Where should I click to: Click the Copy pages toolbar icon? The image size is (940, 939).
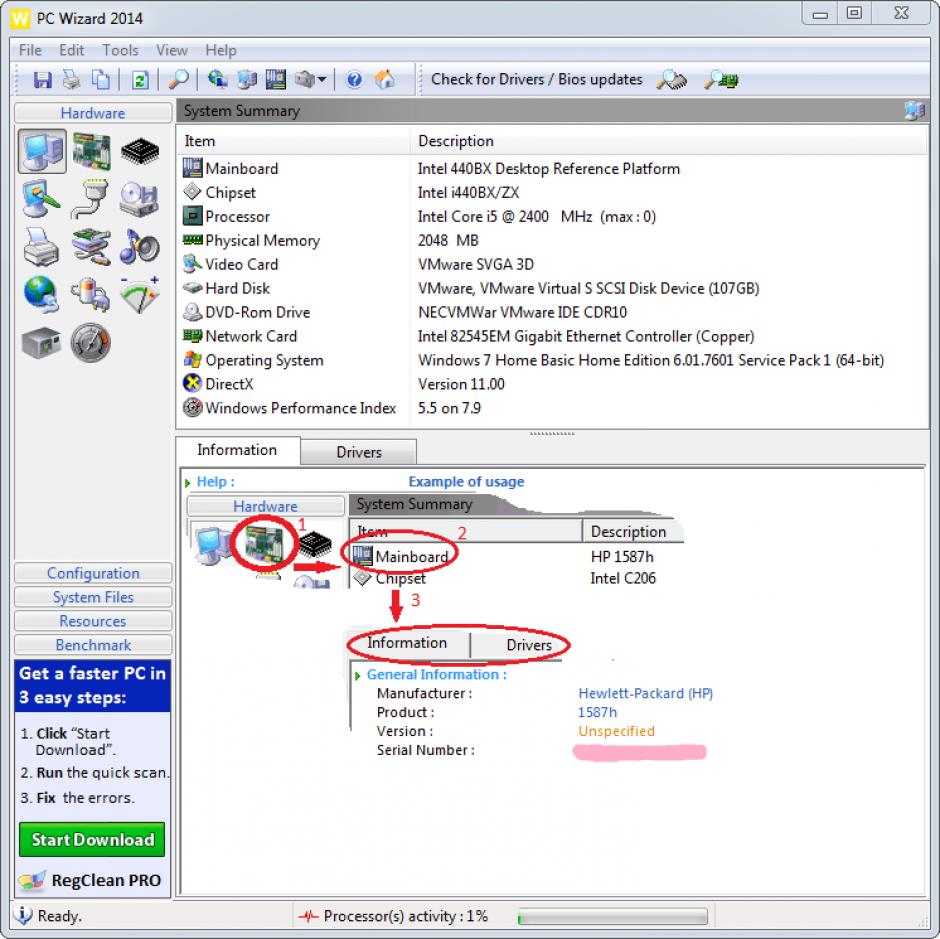coord(101,80)
